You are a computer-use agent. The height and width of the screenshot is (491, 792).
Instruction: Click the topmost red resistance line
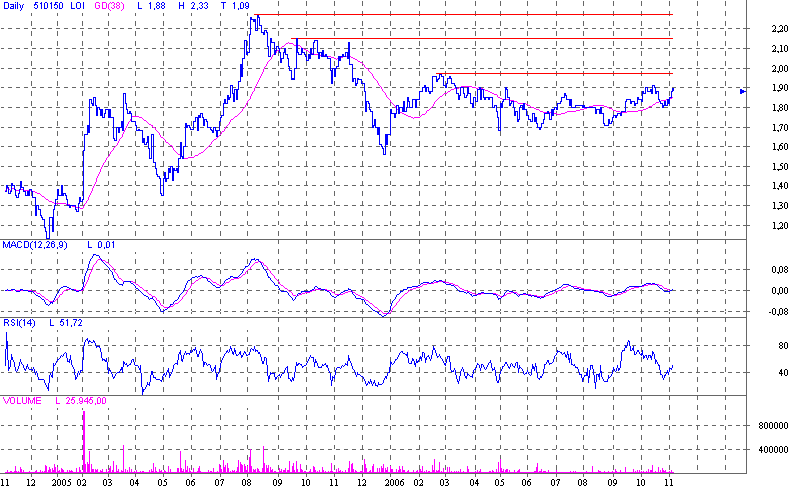(463, 15)
